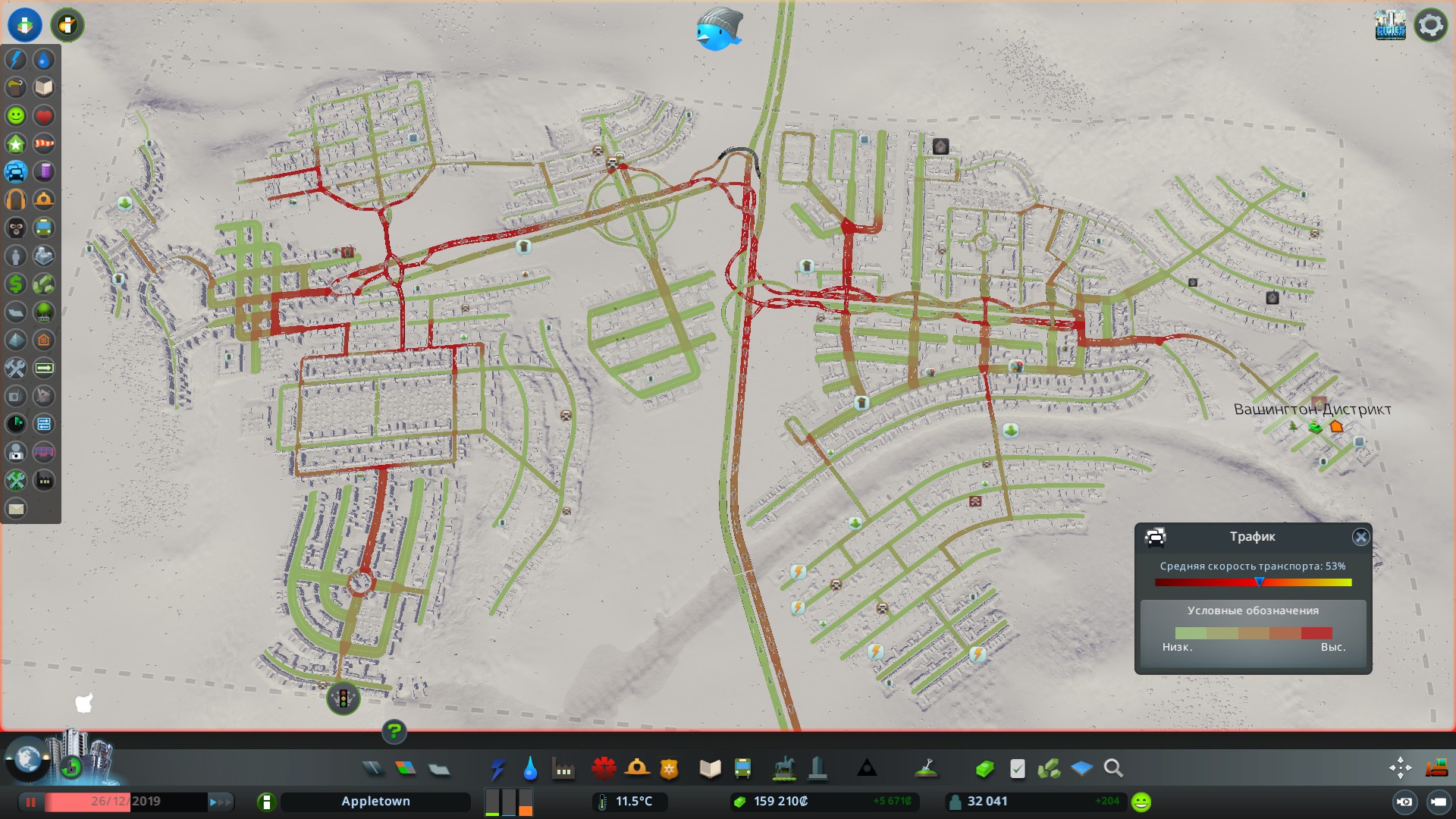
Task: Click the RCI demand bars
Action: [509, 802]
